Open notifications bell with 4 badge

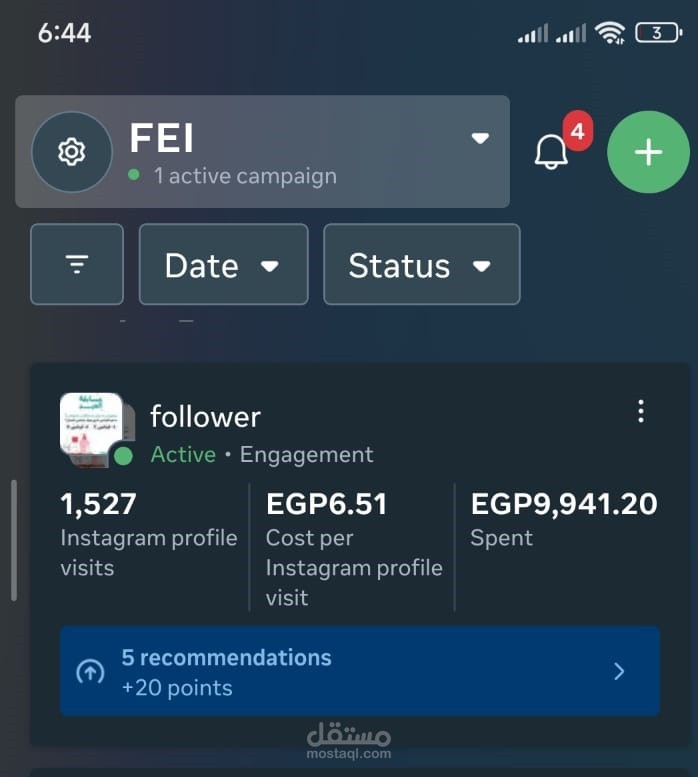point(551,153)
